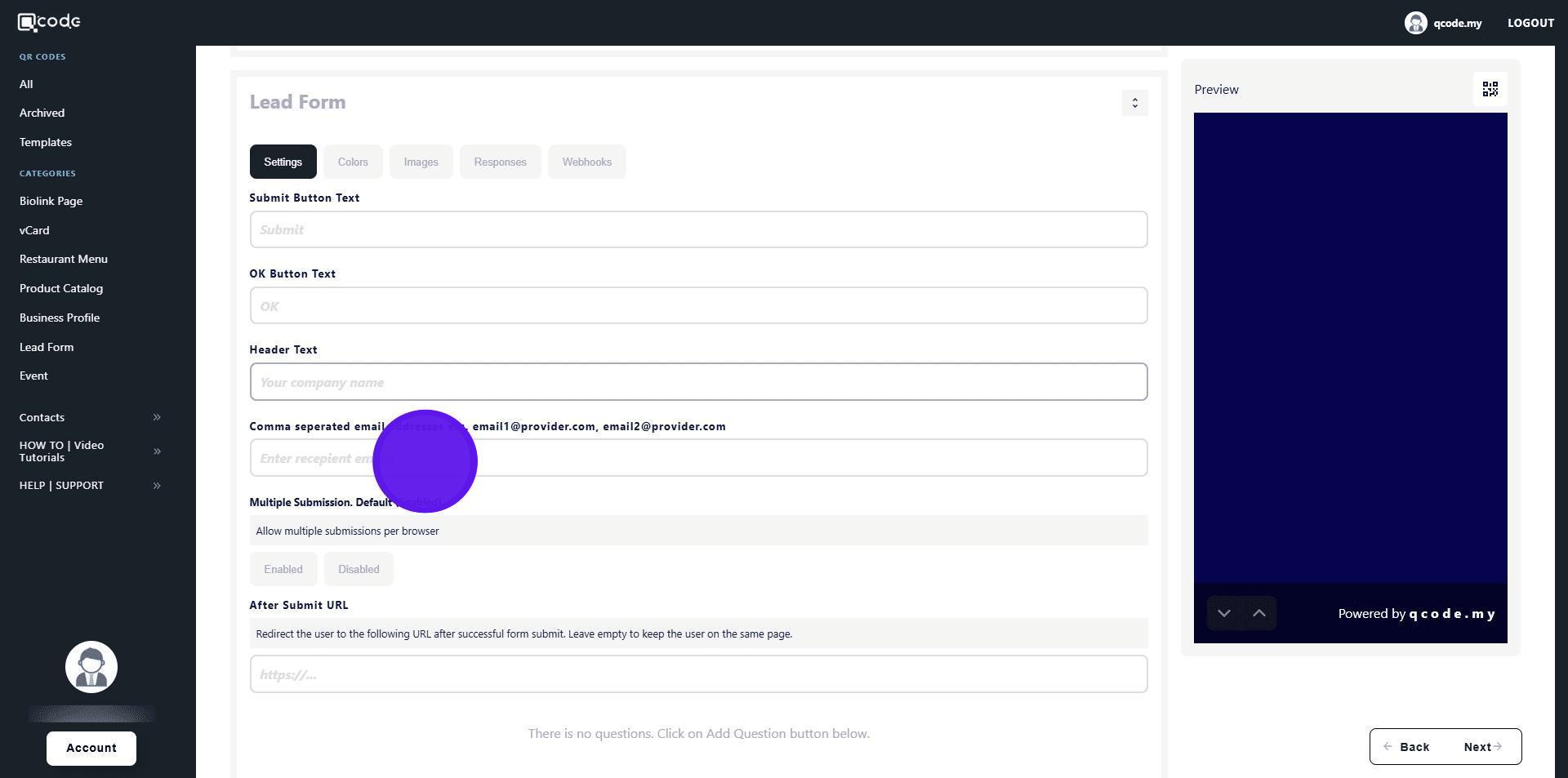Enable multiple submissions

283,569
